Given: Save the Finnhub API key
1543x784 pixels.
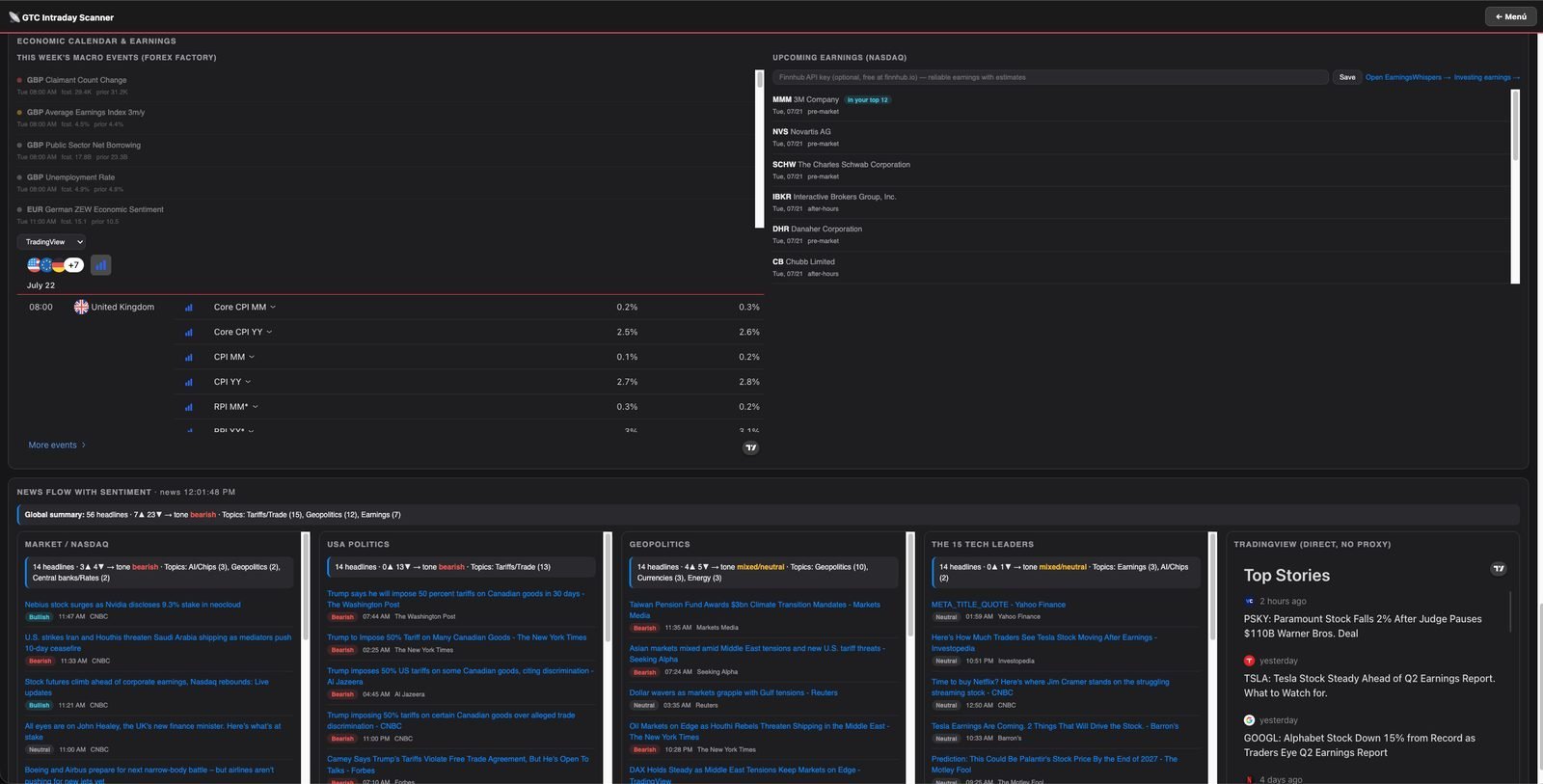Looking at the screenshot, I should [x=1347, y=77].
